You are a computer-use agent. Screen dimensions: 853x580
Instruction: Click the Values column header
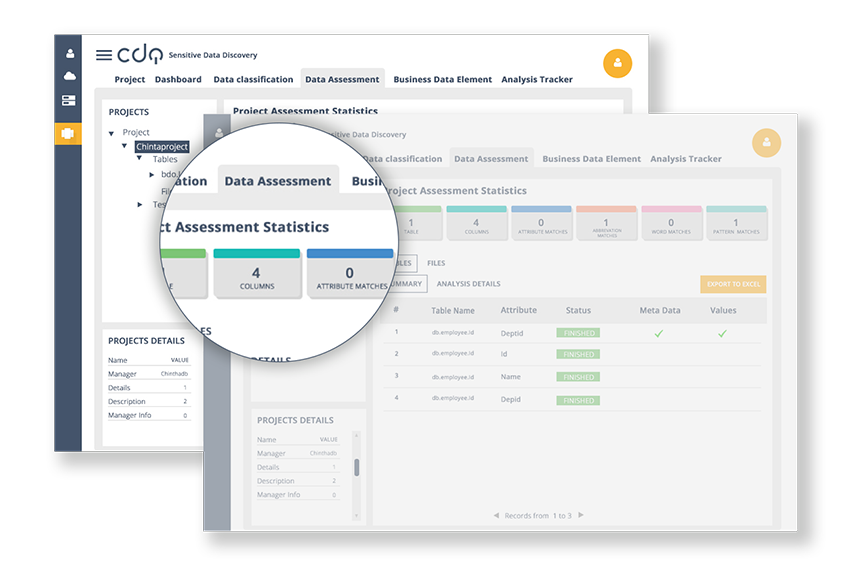point(723,311)
